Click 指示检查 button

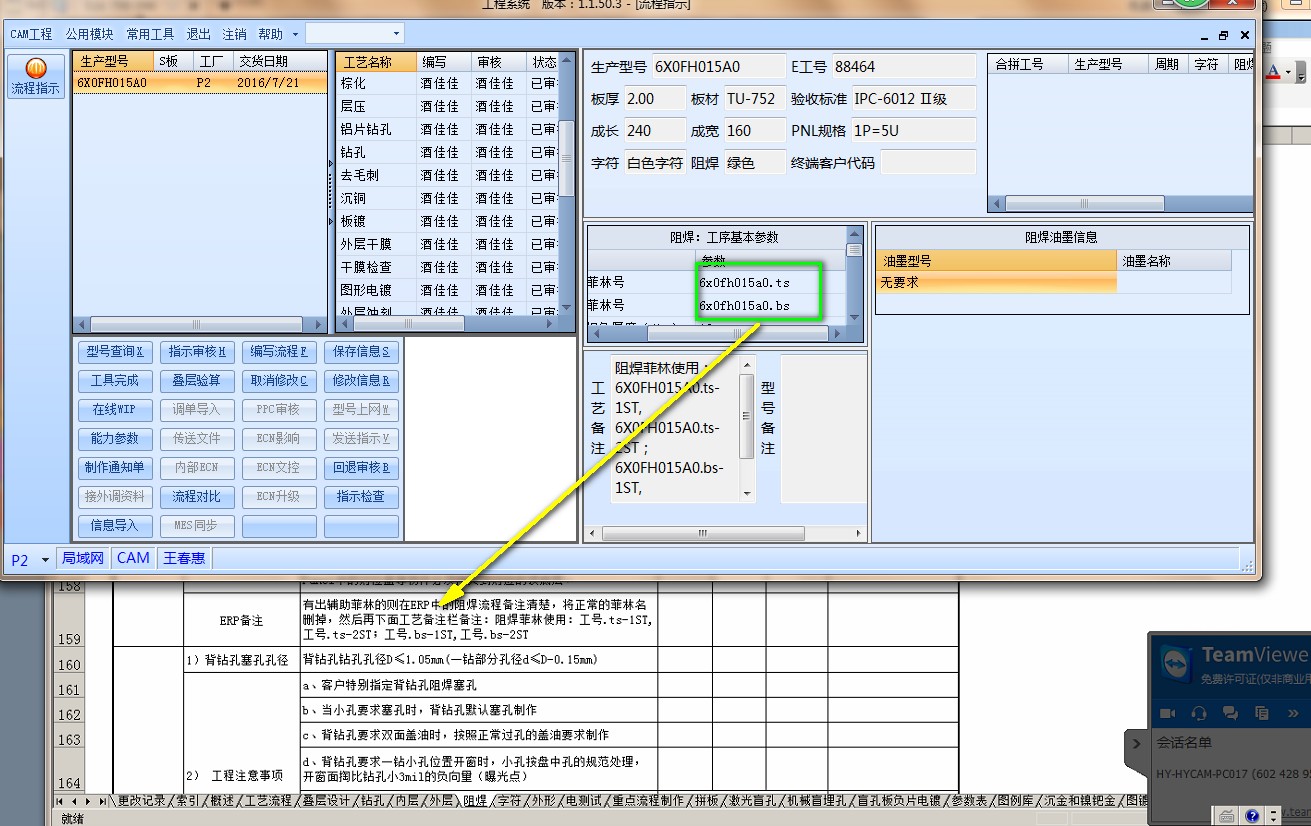361,497
